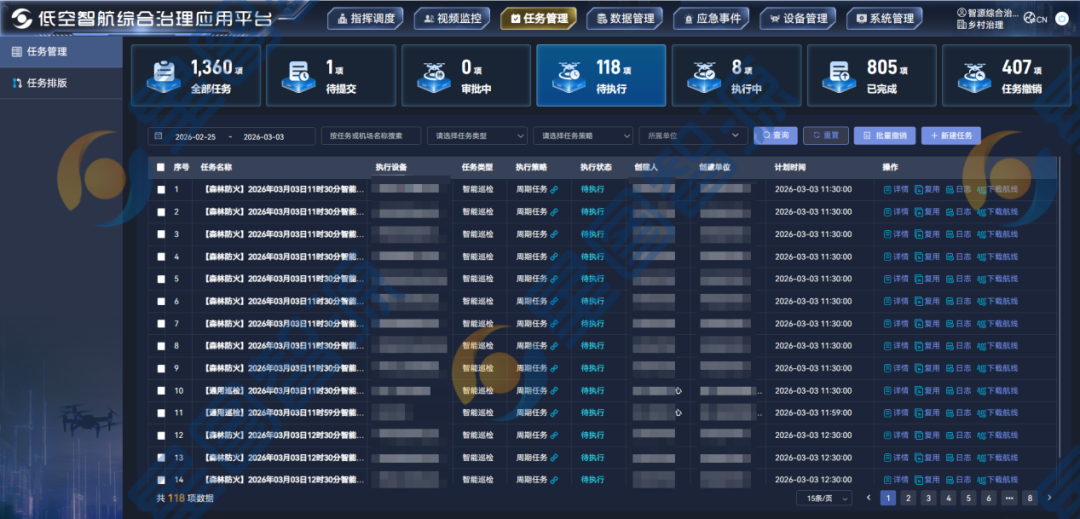This screenshot has height=519, width=1080.
Task: Open 详情 details for row 1
Action: click(x=896, y=189)
